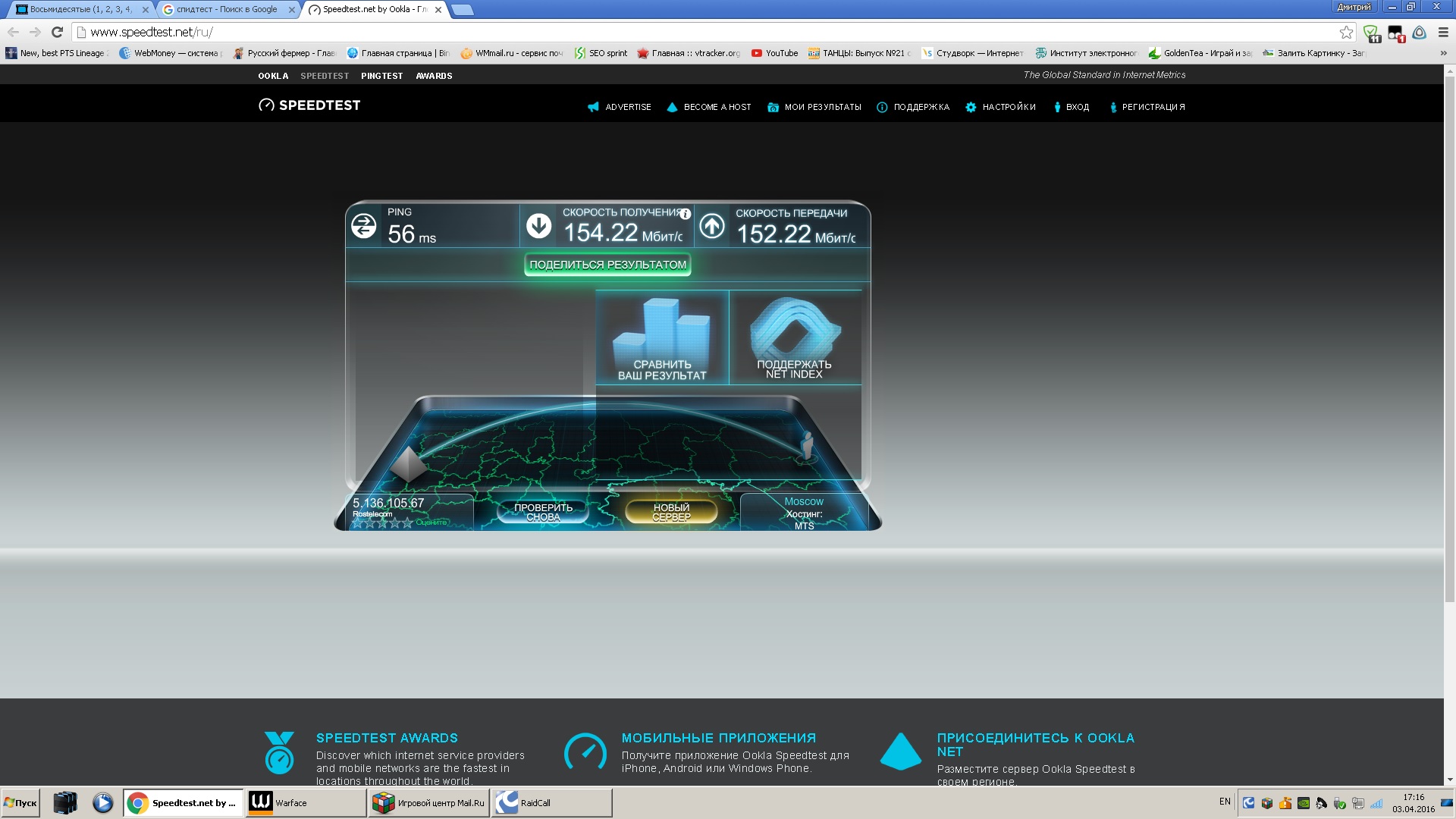Click the download speed arrow icon
Image resolution: width=1456 pixels, height=819 pixels.
pos(539,225)
